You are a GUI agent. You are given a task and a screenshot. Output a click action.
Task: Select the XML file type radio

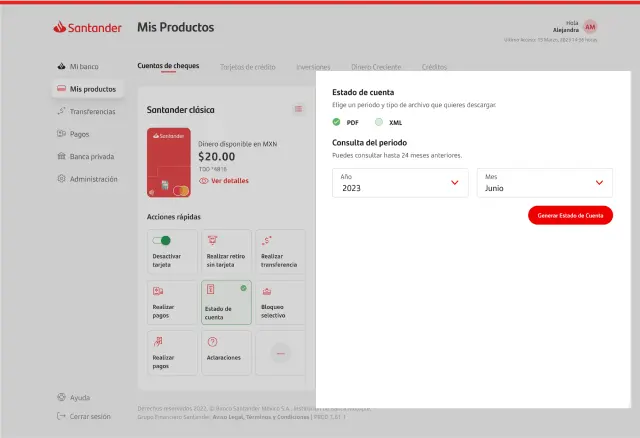pyautogui.click(x=379, y=122)
